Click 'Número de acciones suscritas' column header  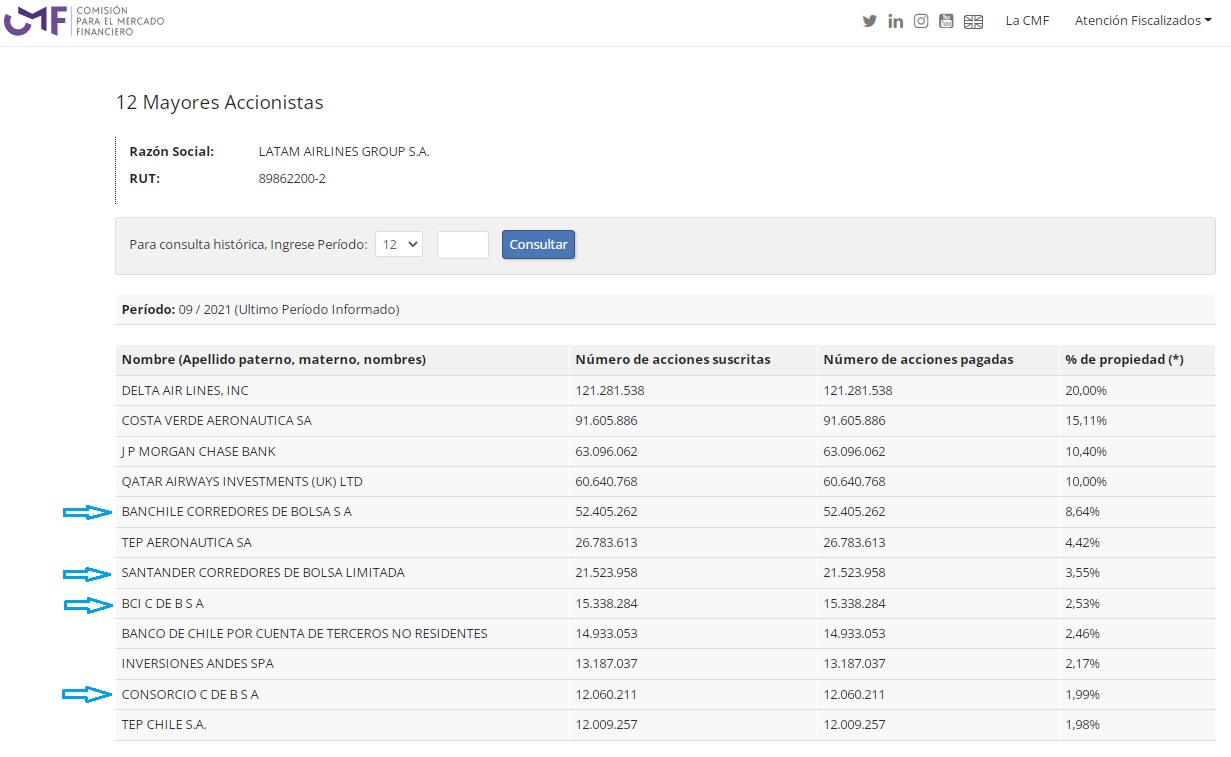click(x=672, y=360)
